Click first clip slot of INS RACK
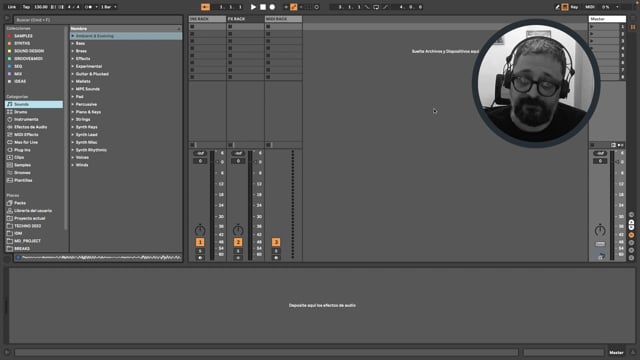Screen dimensions: 640x360 pyautogui.click(x=207, y=27)
